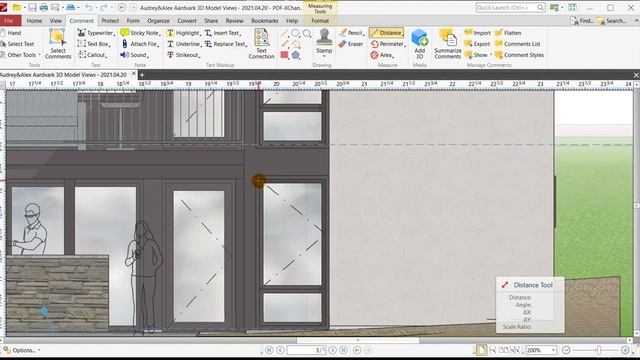Switch to the Protect ribbon tab
This screenshot has width=640, height=360.
point(110,20)
